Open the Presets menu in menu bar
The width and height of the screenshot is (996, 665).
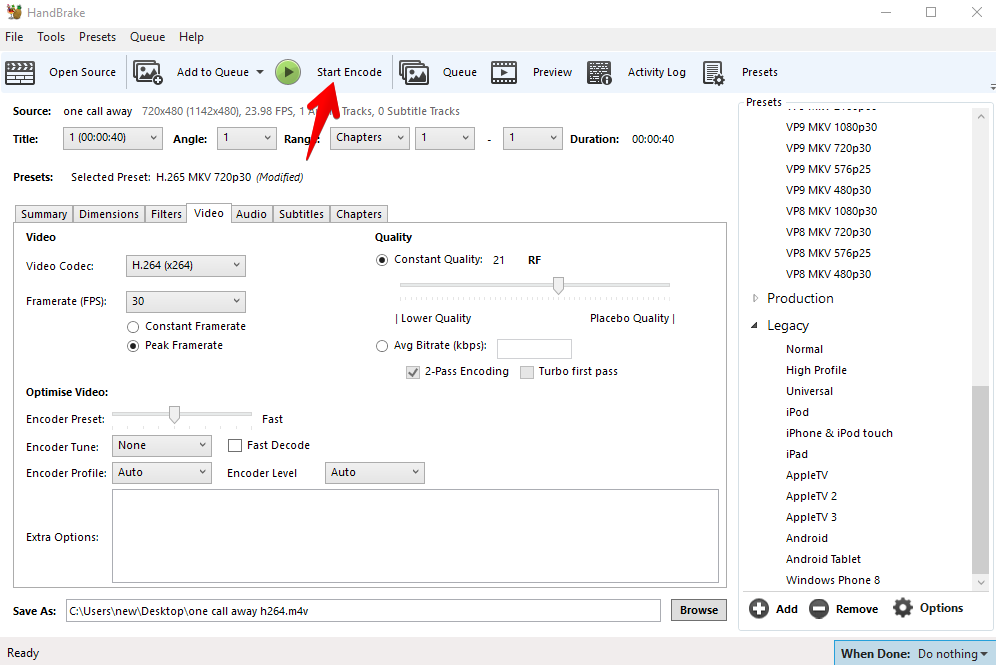(97, 37)
